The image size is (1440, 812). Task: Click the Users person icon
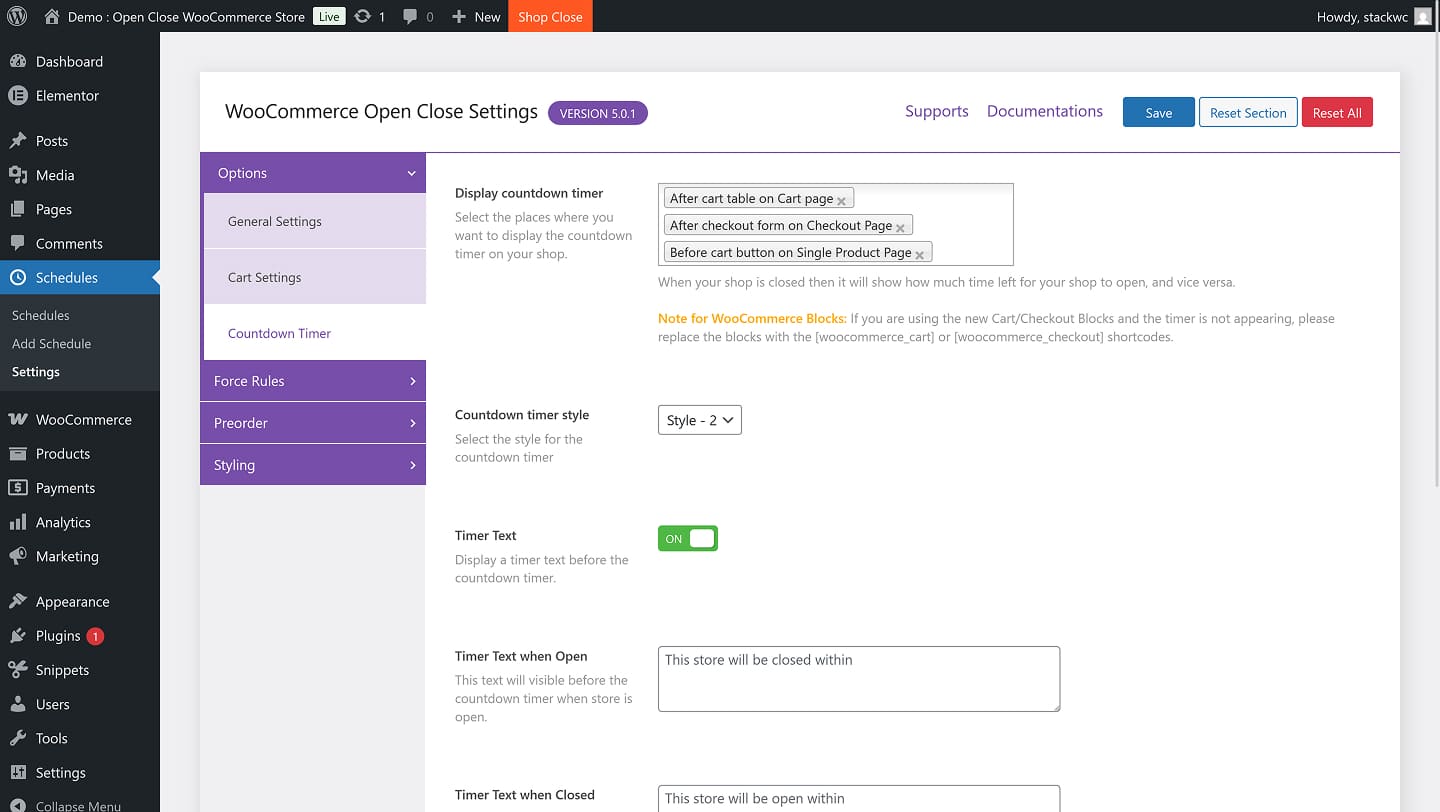[18, 704]
